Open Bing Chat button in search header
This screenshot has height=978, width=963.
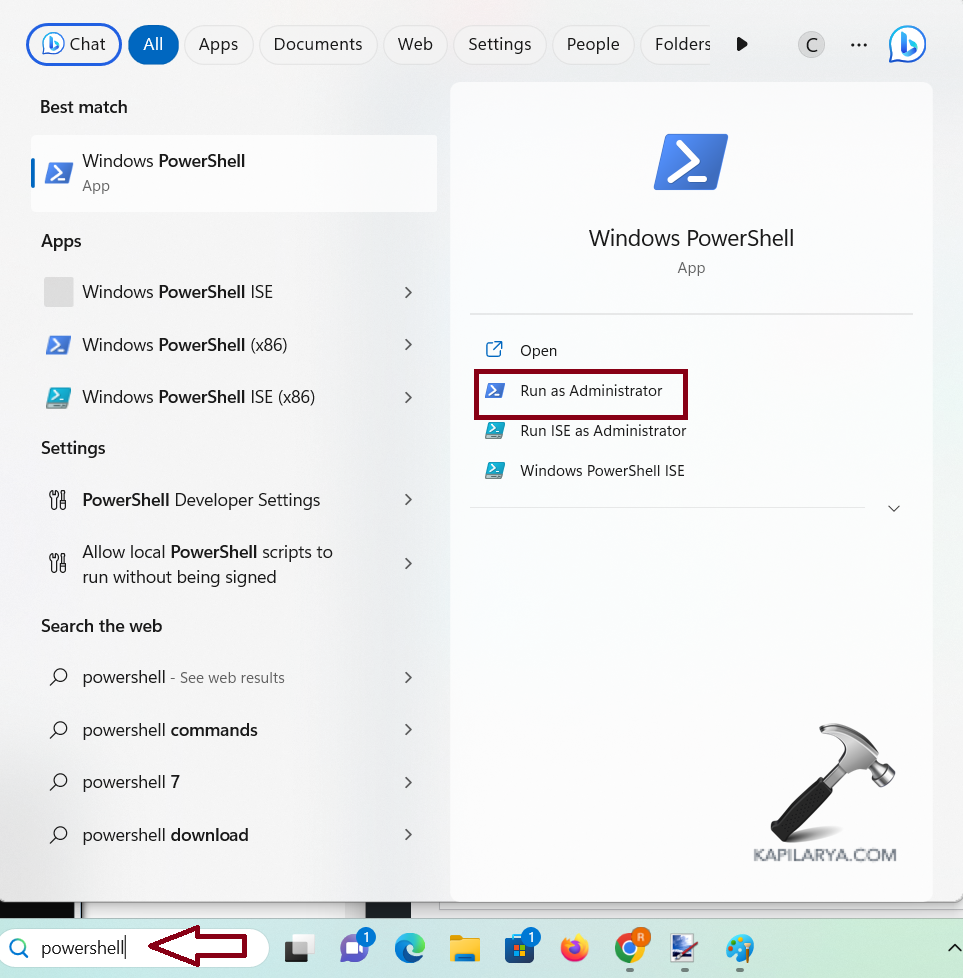[74, 44]
